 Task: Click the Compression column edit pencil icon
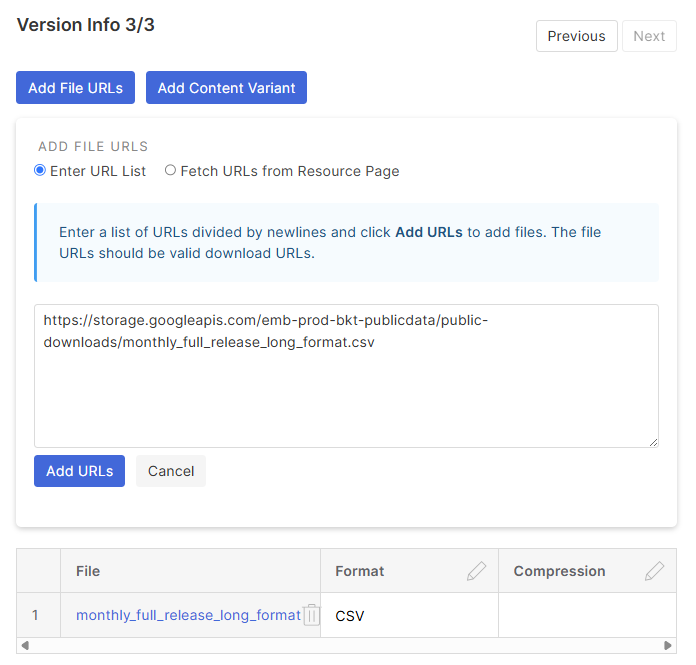654,571
